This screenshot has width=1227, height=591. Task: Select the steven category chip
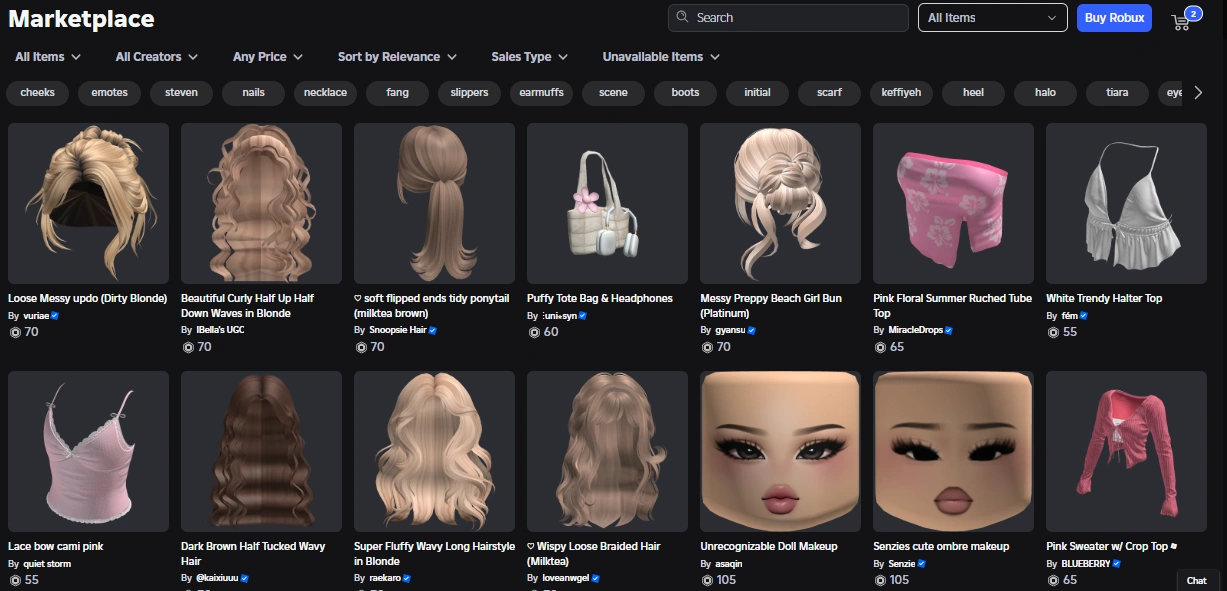pyautogui.click(x=182, y=93)
